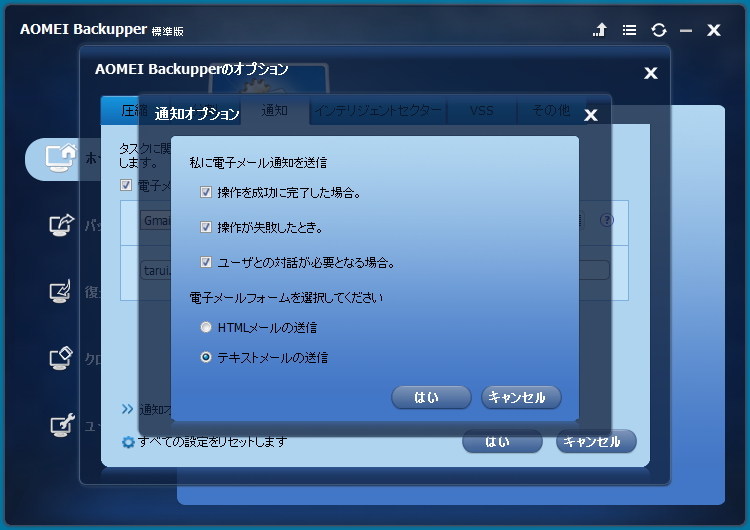The image size is (750, 530).
Task: Toggle 操作が失敗したとき checkbox
Action: tap(206, 227)
